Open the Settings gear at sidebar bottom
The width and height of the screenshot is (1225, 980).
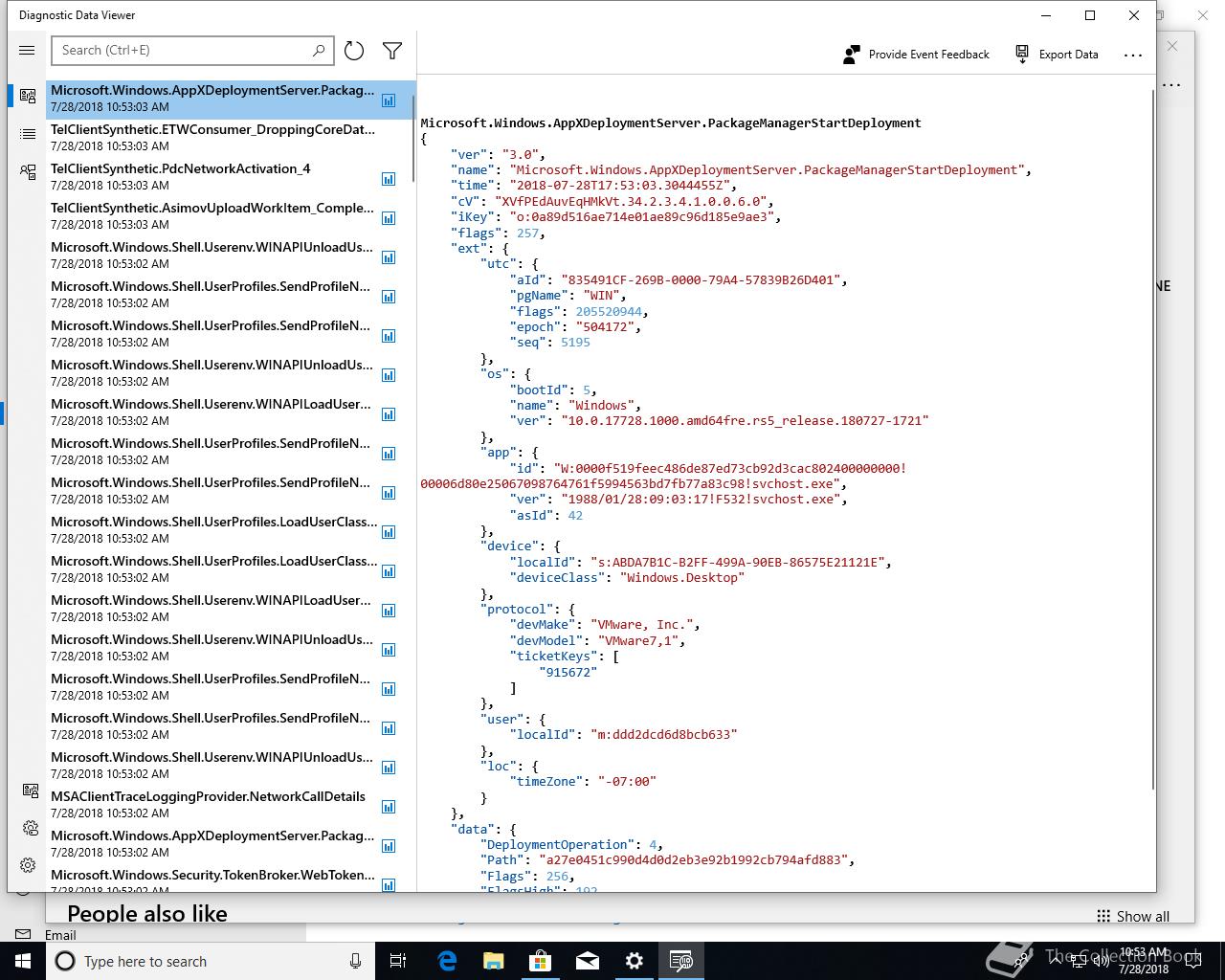28,865
